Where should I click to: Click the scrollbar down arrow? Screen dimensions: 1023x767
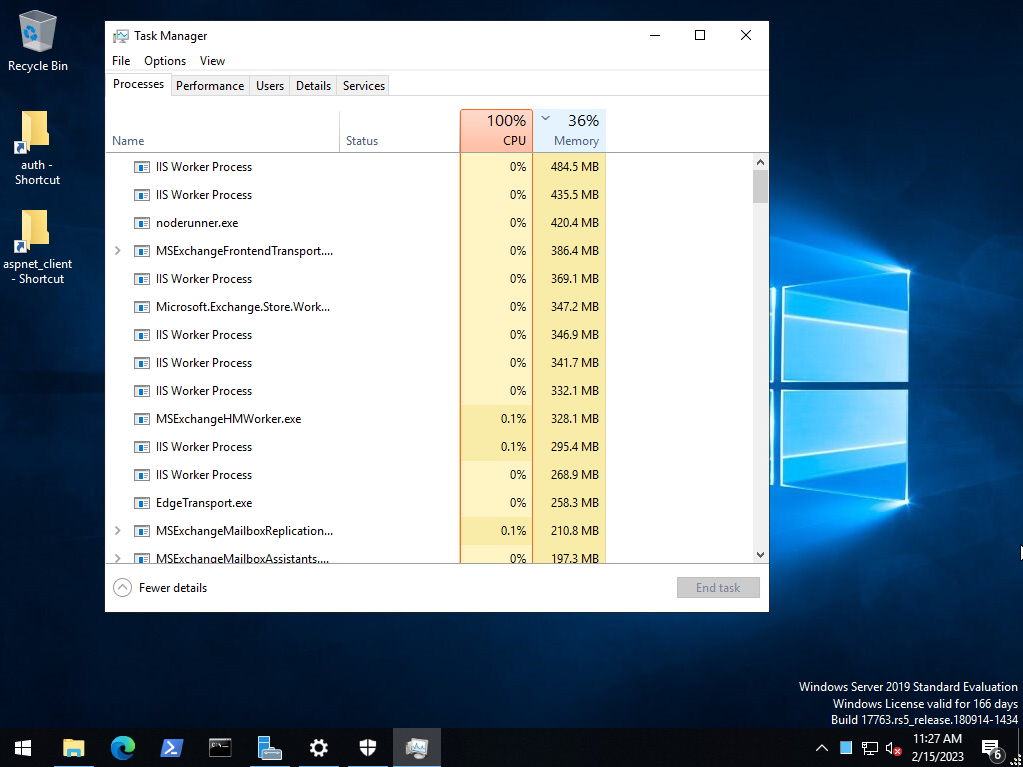point(760,554)
